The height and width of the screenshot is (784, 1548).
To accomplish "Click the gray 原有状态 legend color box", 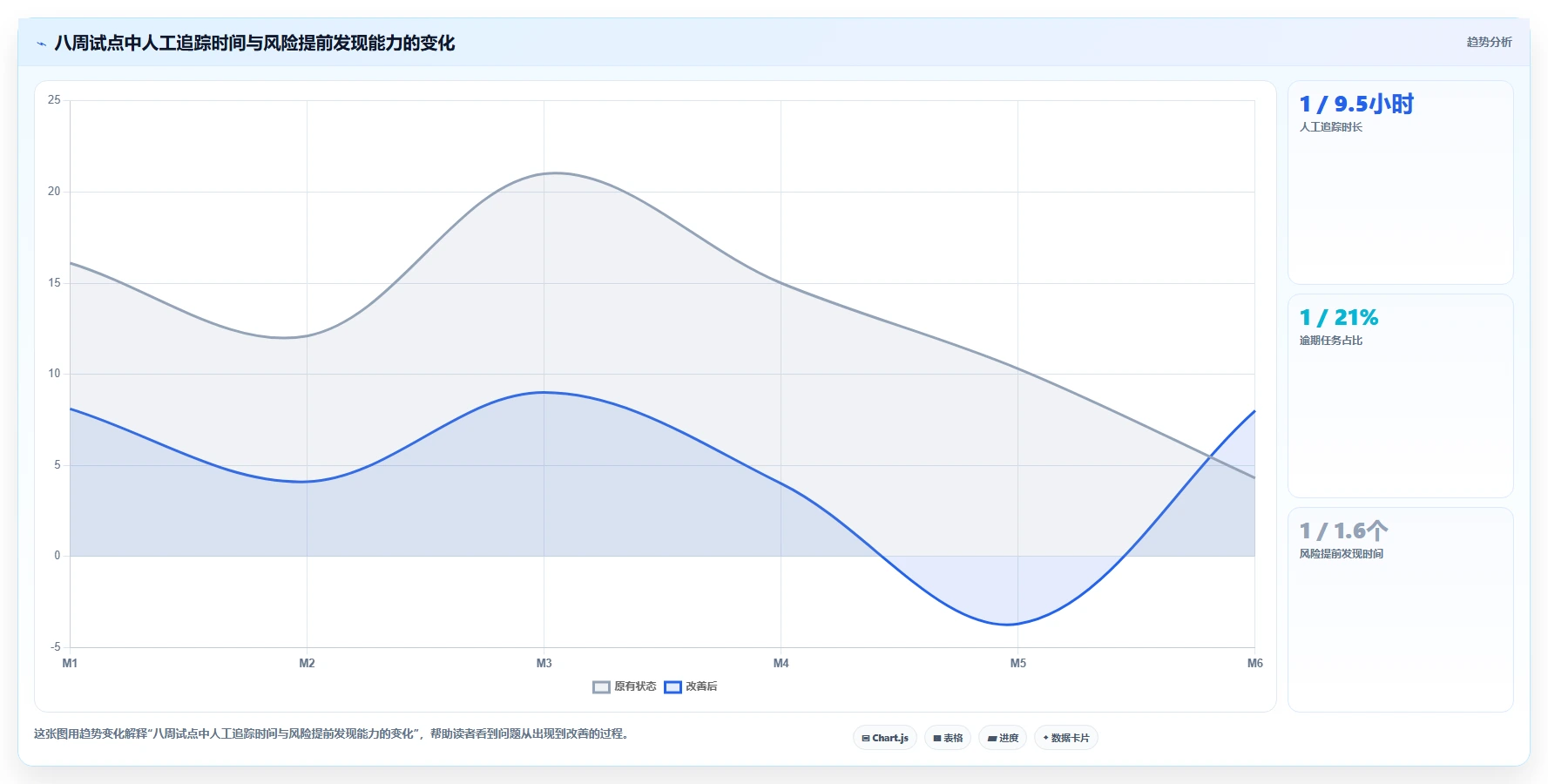I will click(601, 687).
